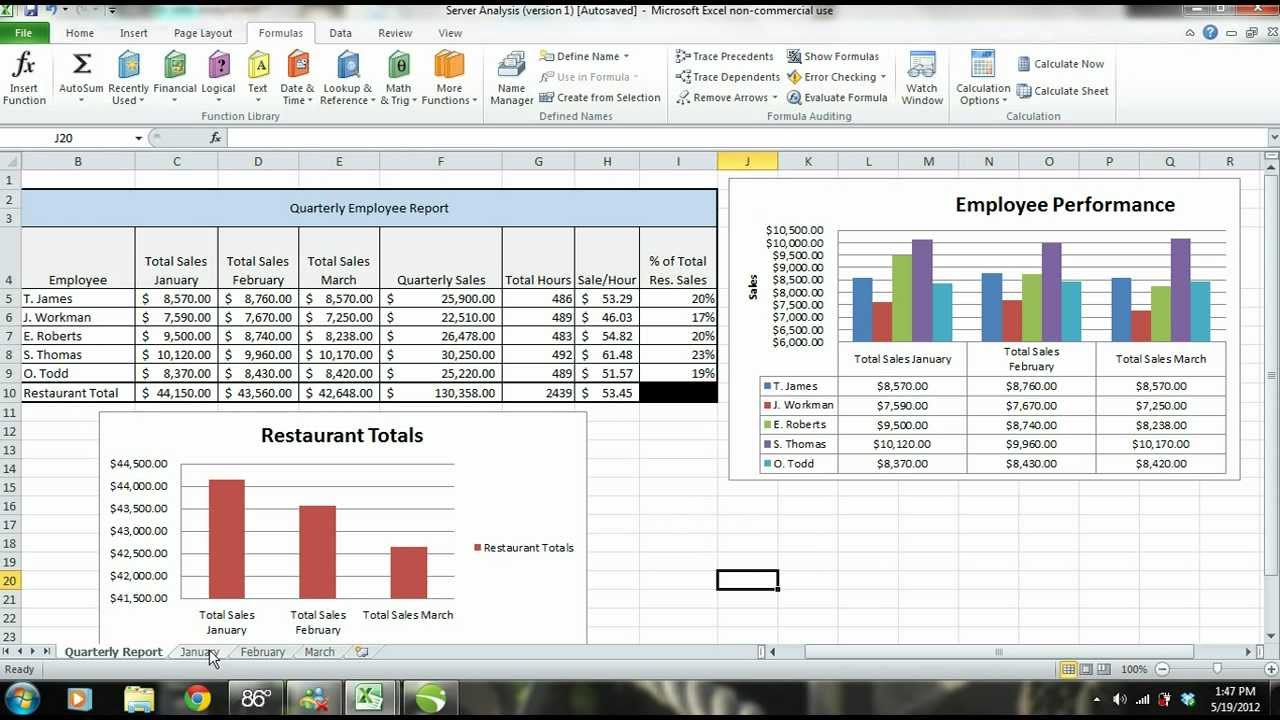Click the Restaurant Totals legend entry
Image resolution: width=1280 pixels, height=720 pixels.
pos(524,548)
